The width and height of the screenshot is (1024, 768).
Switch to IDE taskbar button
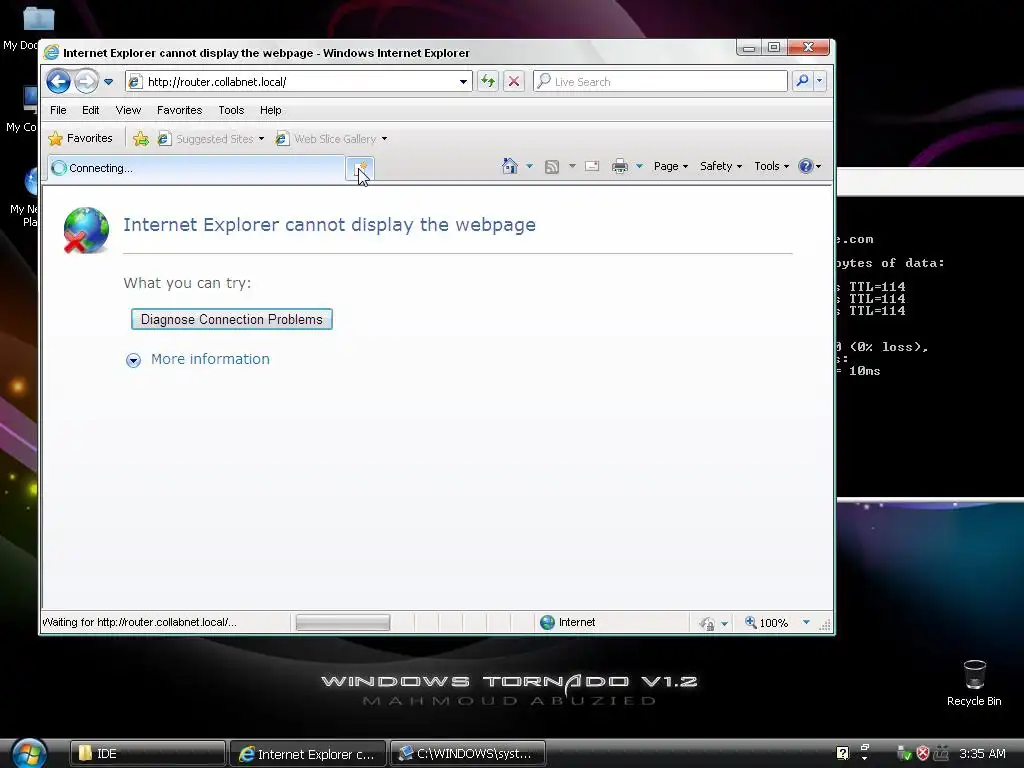pos(148,754)
